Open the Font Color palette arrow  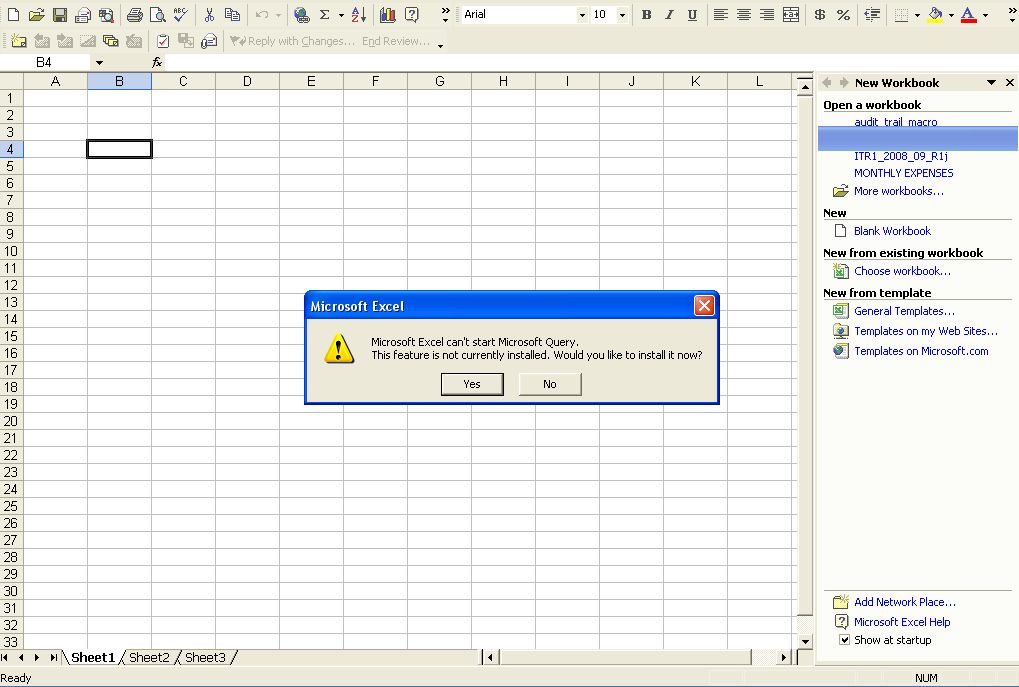(985, 14)
